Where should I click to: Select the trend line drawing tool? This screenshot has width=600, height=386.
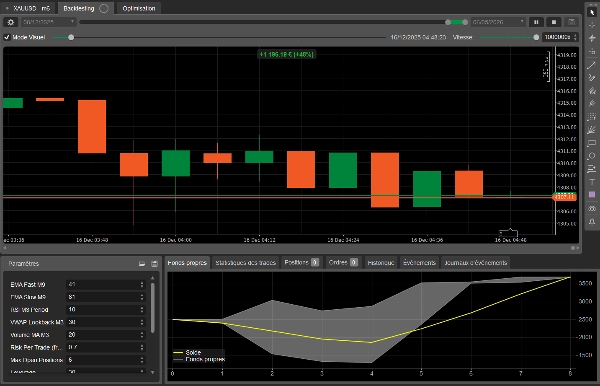pyautogui.click(x=592, y=65)
